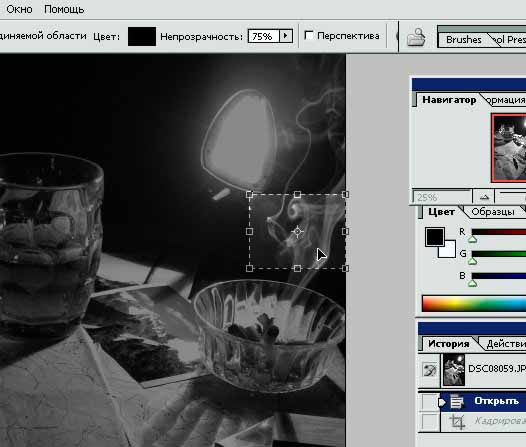Select the DSC08059 snapshot in History
The image size is (526, 447).
483,369
